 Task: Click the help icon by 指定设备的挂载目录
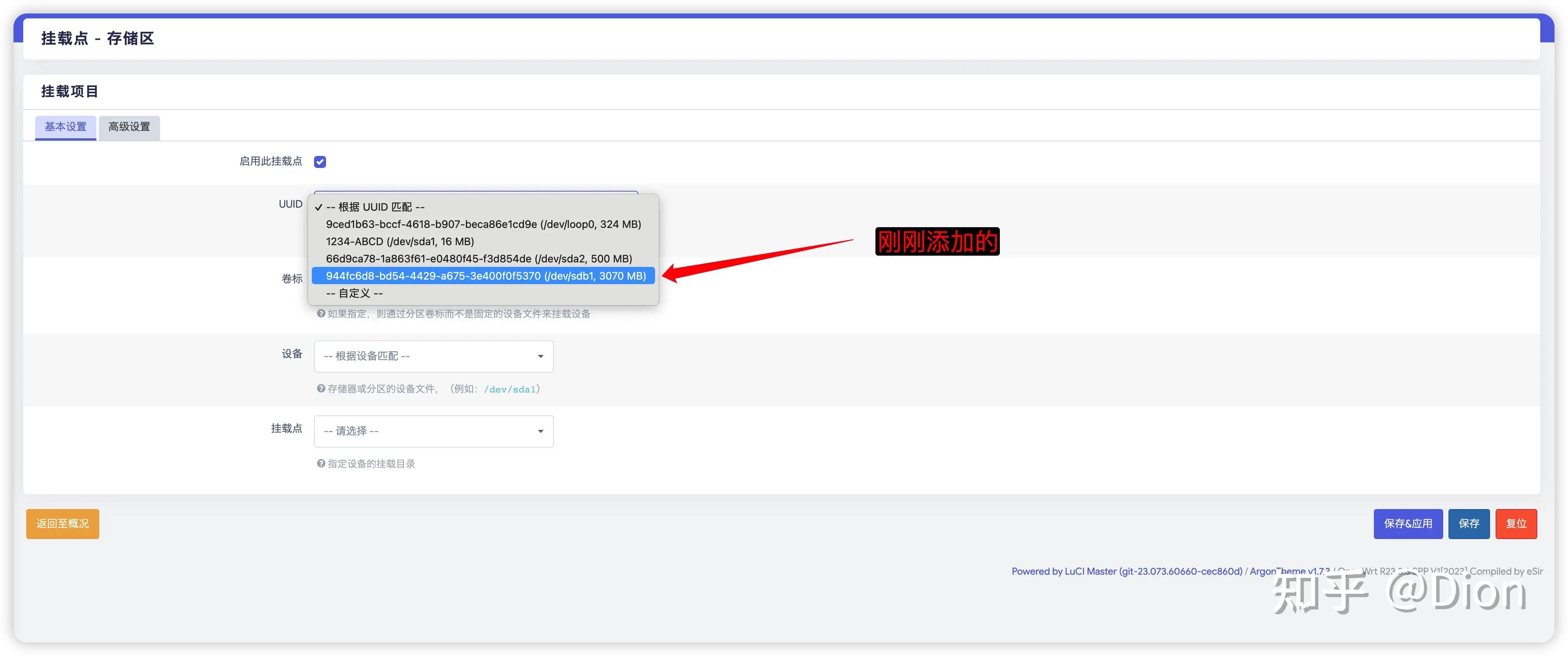click(x=321, y=464)
